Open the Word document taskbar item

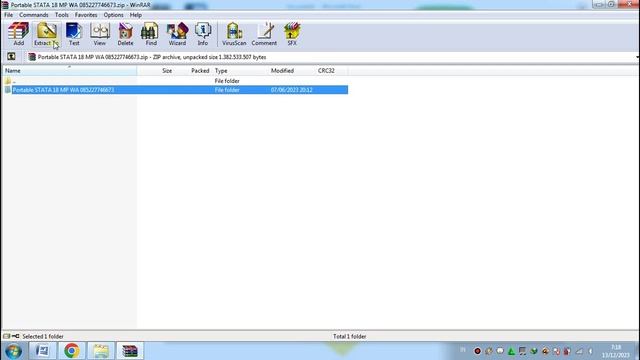pyautogui.click(x=42, y=351)
